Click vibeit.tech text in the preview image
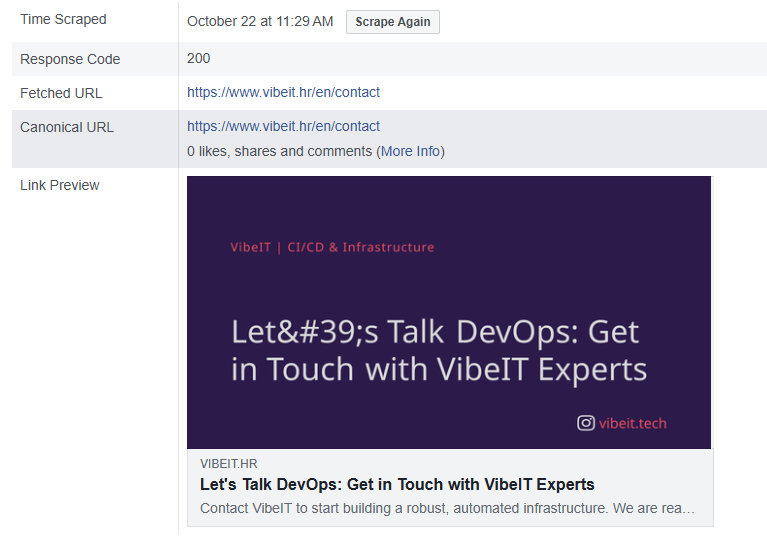 pos(632,423)
